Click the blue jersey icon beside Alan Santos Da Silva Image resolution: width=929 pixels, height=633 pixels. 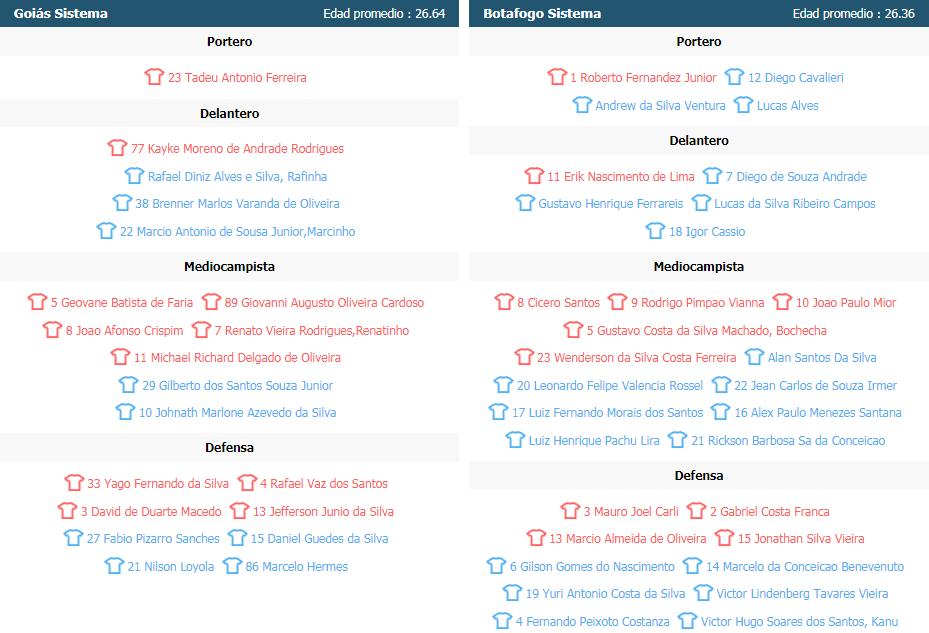(754, 357)
